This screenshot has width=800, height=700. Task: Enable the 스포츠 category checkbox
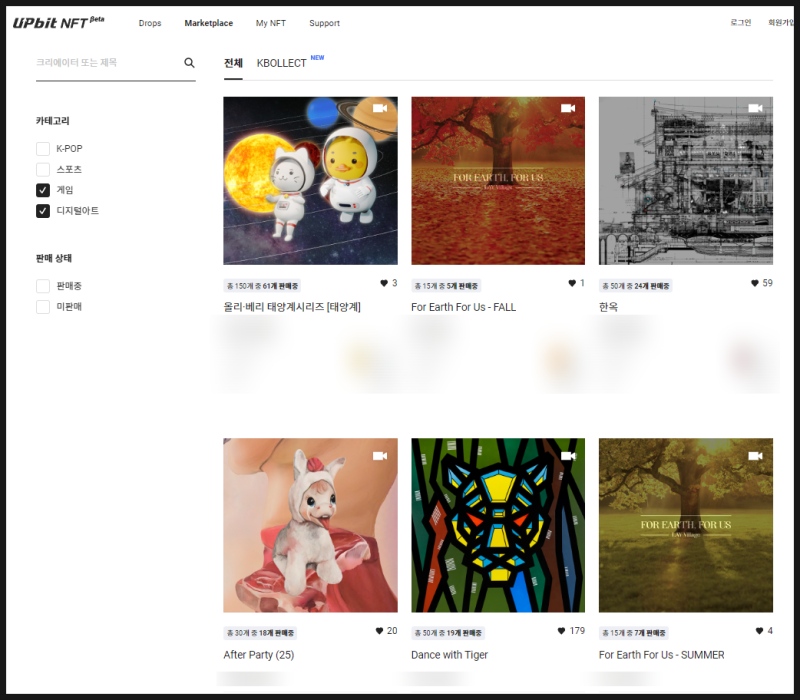tap(43, 169)
